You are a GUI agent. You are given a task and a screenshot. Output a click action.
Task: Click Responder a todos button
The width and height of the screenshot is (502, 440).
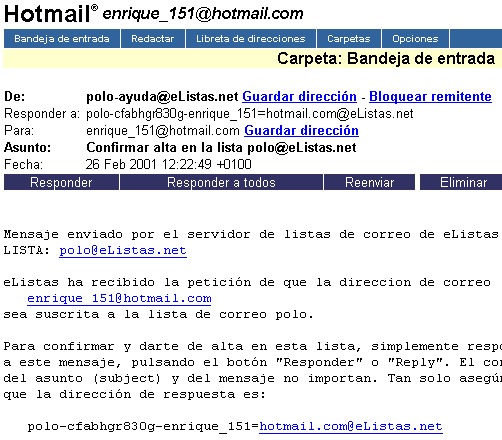(x=221, y=182)
